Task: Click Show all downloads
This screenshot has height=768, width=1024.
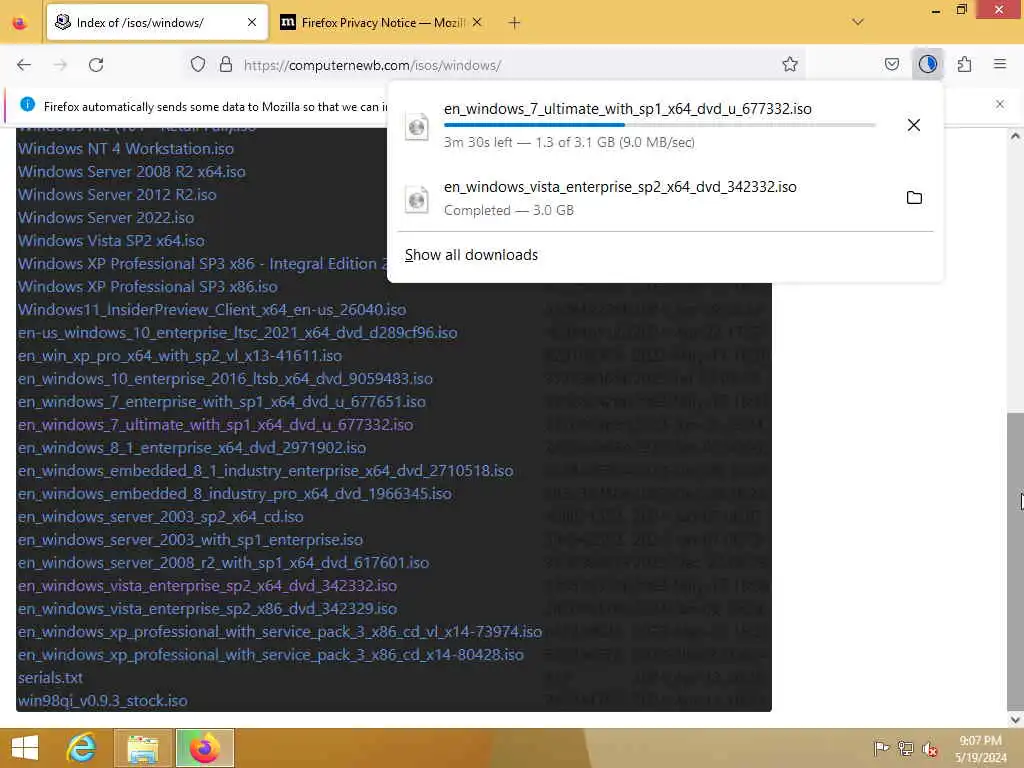Action: [x=471, y=255]
